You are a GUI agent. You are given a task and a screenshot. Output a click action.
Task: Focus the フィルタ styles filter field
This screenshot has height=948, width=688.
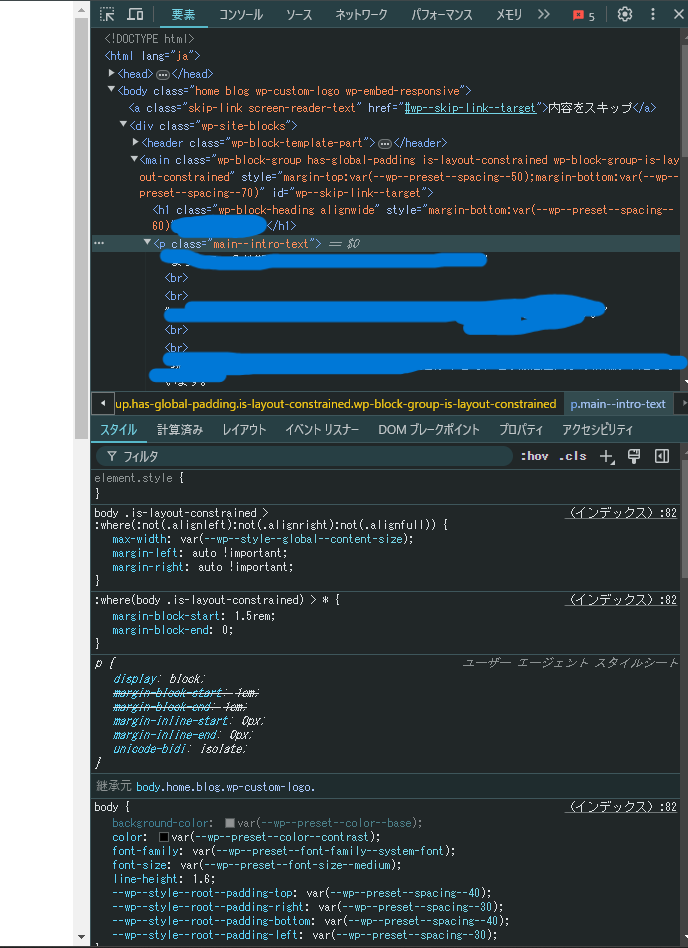[x=310, y=456]
